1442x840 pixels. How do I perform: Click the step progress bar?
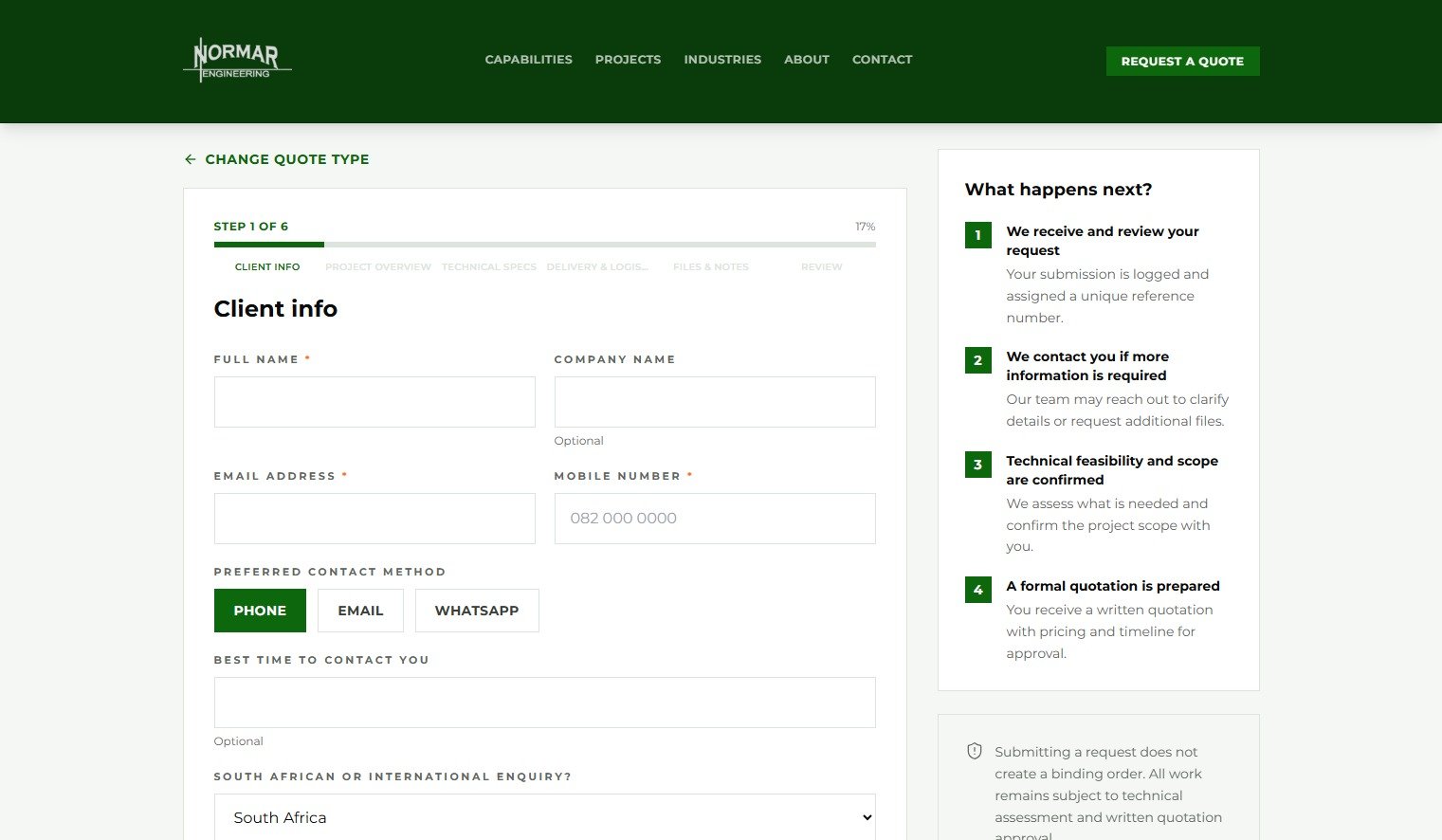point(545,245)
